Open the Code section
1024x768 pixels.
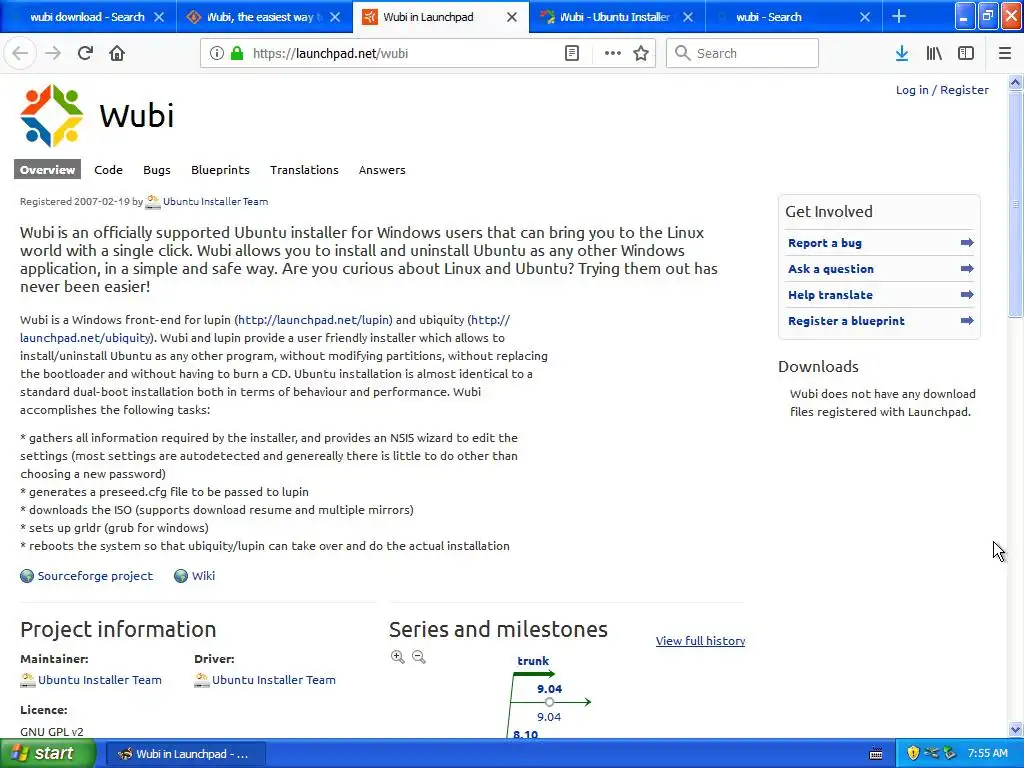[108, 170]
